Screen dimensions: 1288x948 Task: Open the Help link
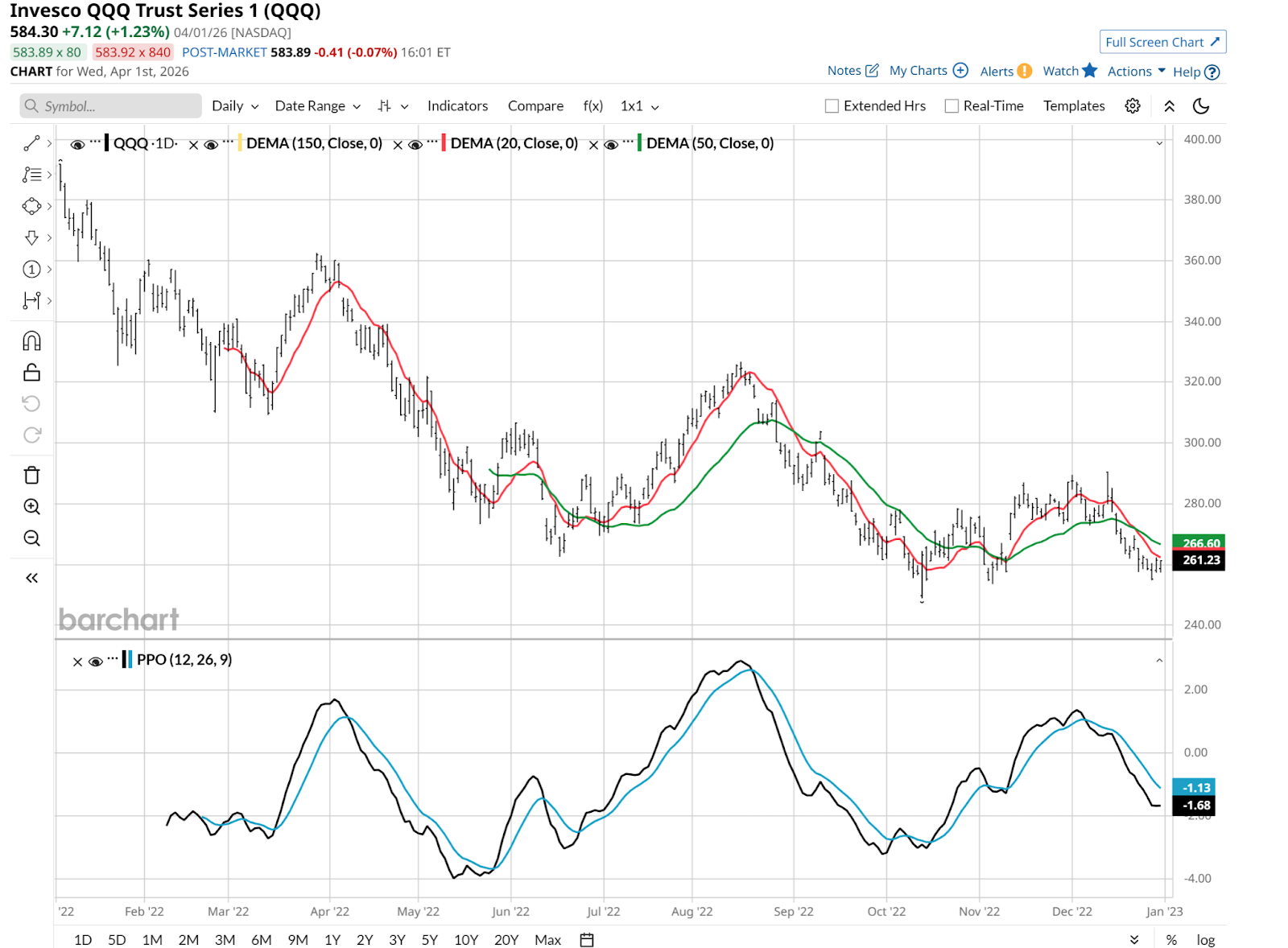1196,72
